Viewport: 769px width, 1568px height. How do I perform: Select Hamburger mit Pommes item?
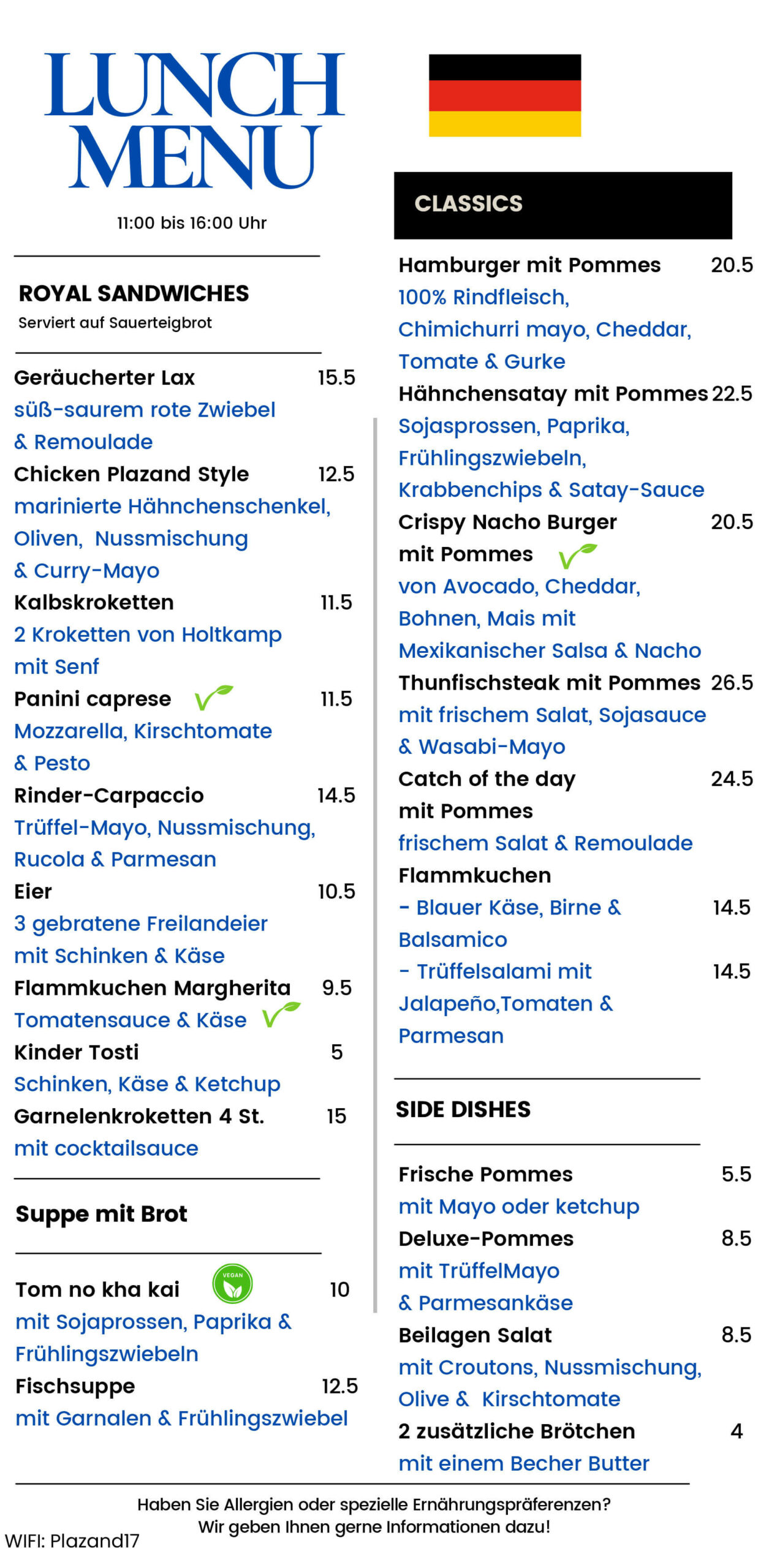pyautogui.click(x=529, y=265)
